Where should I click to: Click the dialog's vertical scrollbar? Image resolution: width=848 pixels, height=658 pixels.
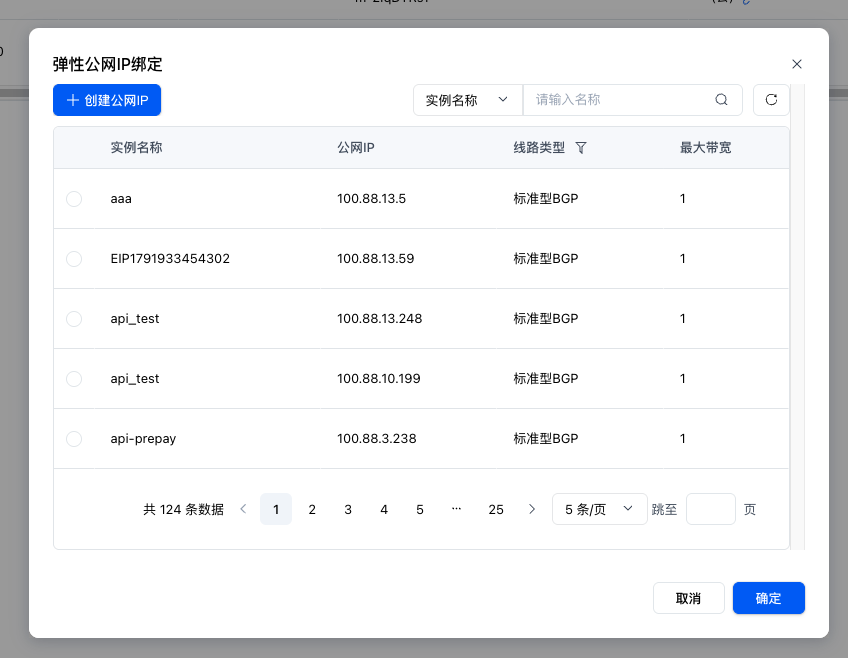coord(798,317)
